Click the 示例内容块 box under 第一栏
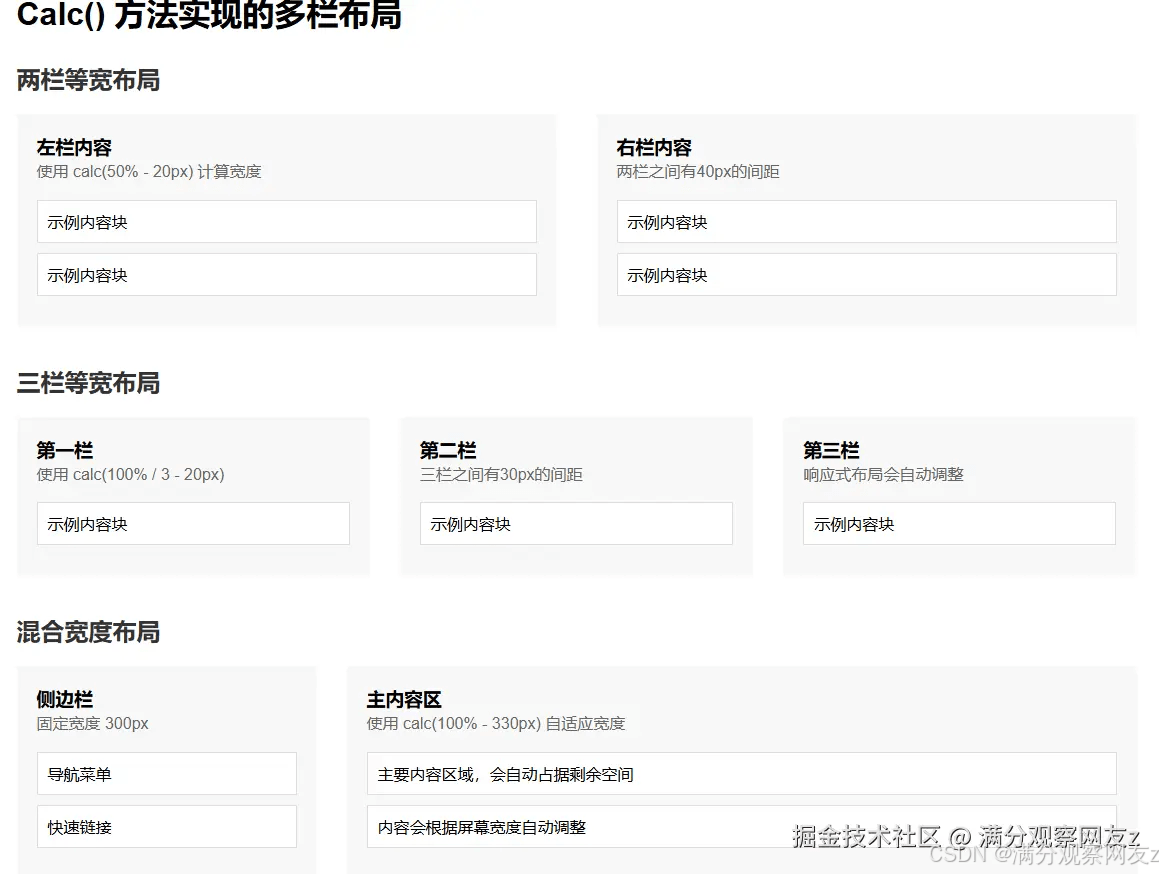1163x874 pixels. (x=193, y=524)
